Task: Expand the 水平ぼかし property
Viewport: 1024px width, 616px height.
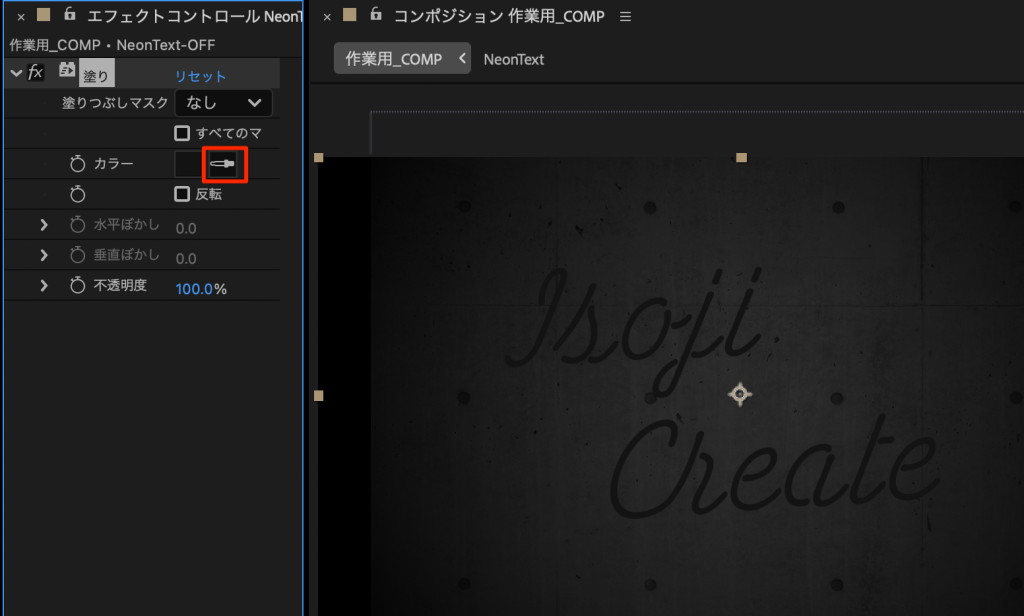Action: coord(44,225)
